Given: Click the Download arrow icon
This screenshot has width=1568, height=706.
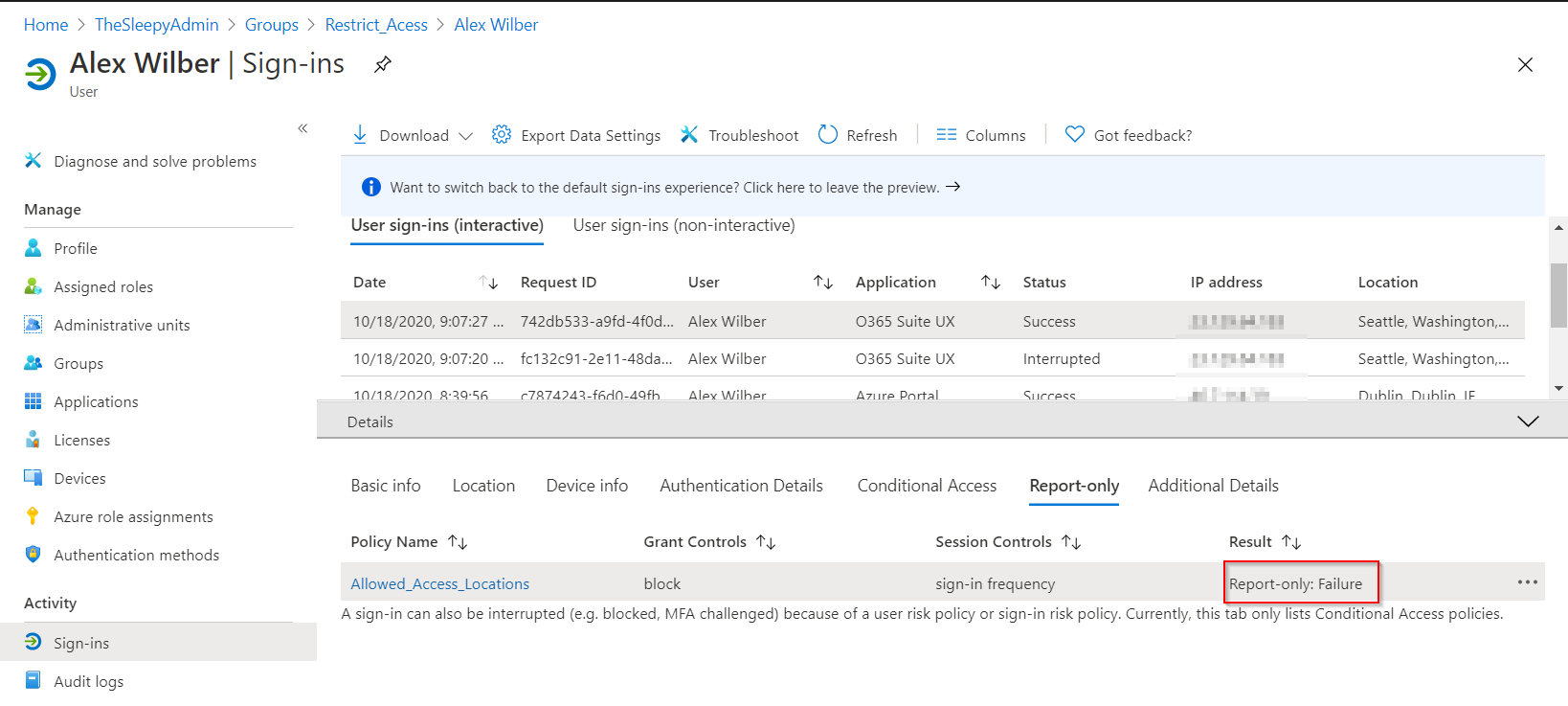Looking at the screenshot, I should click(x=360, y=135).
